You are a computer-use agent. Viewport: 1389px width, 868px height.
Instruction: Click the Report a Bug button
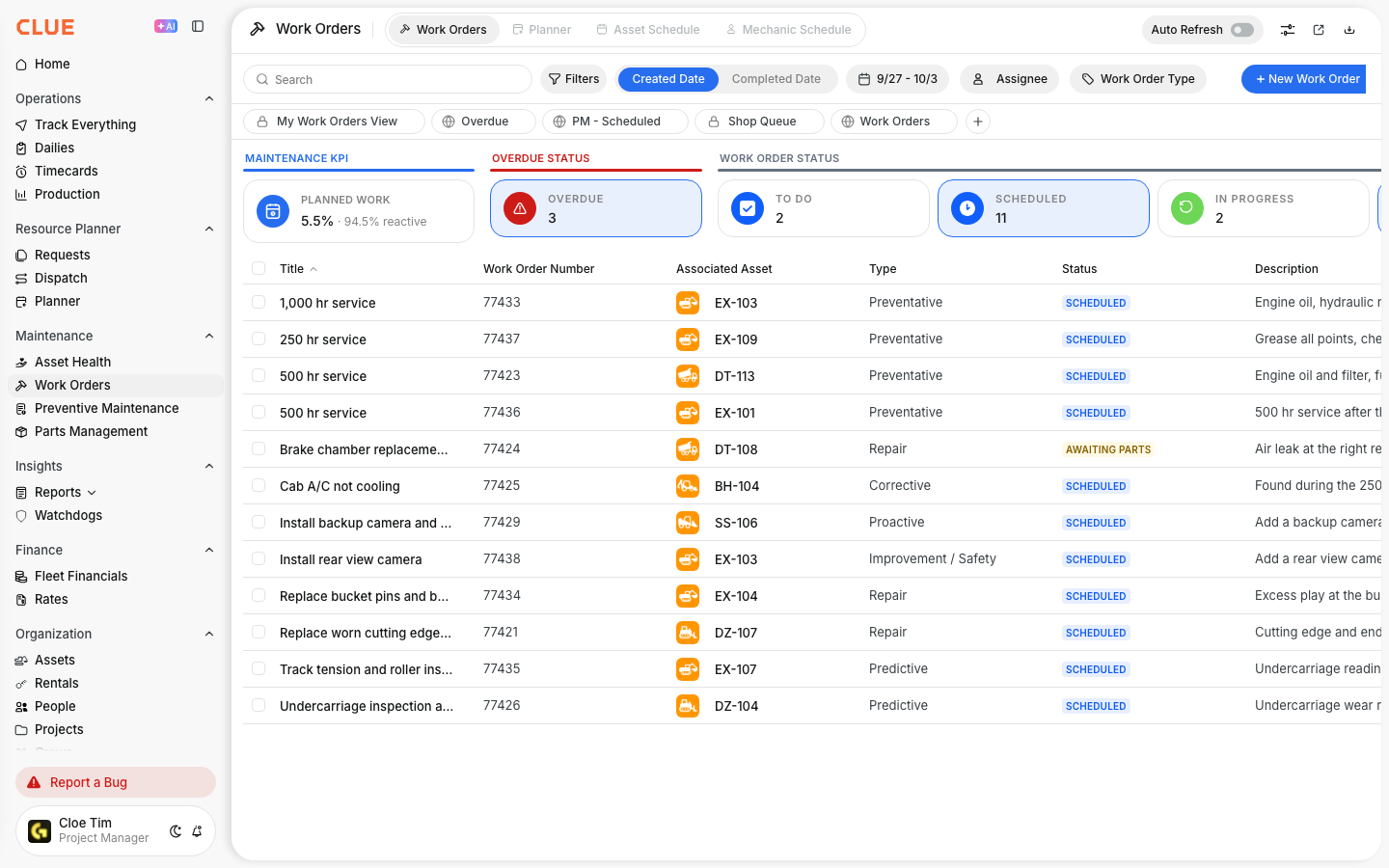tap(116, 782)
